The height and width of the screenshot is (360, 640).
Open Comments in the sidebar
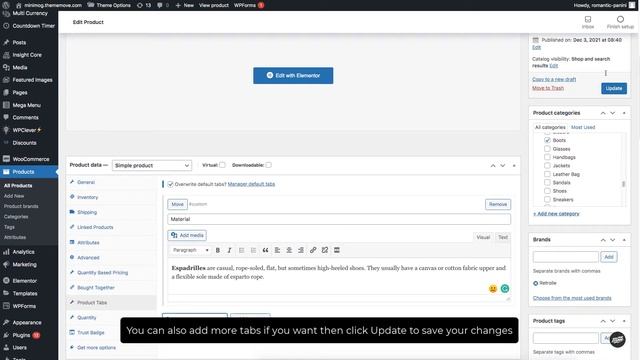click(x=25, y=118)
